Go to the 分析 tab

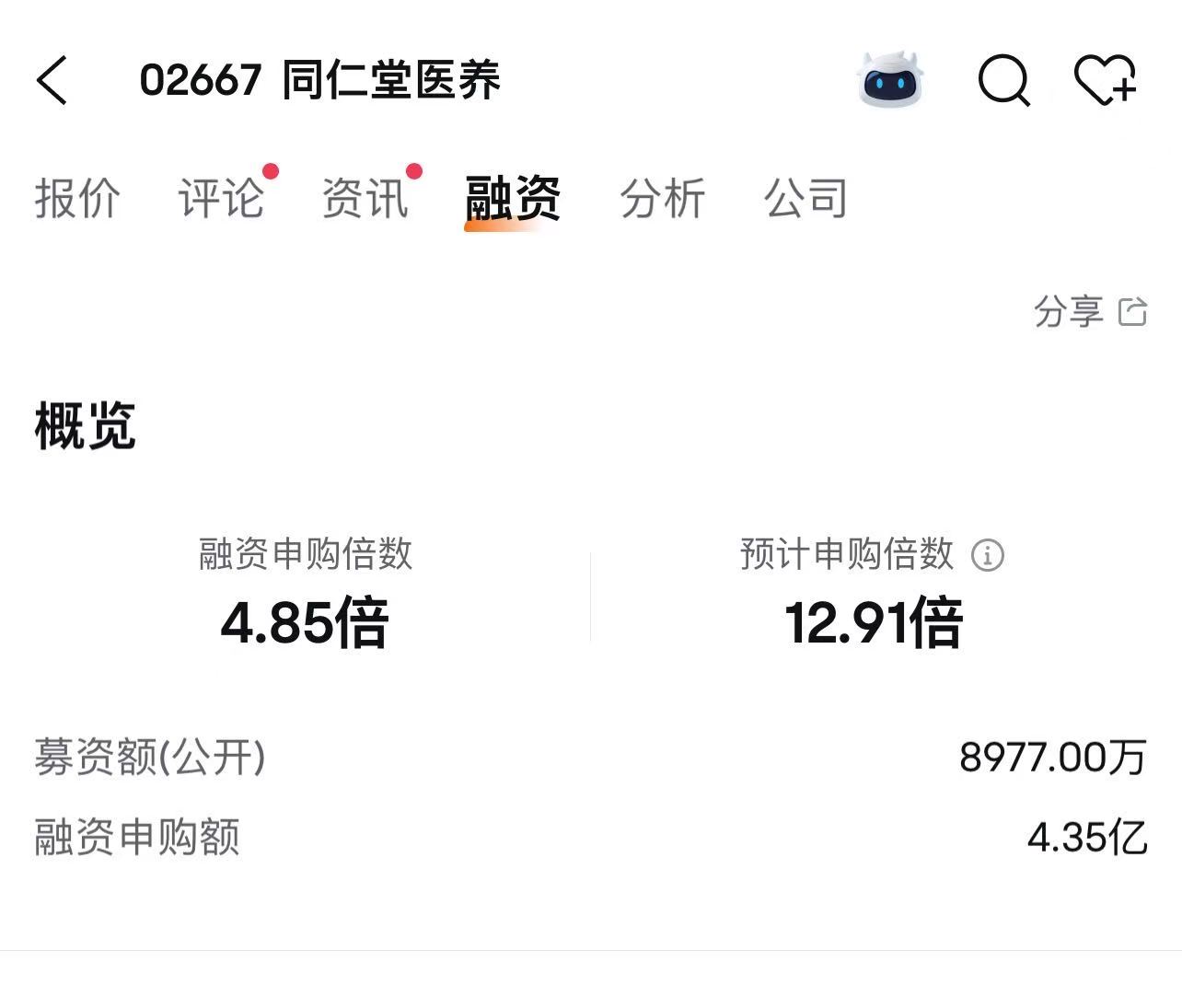tap(663, 198)
